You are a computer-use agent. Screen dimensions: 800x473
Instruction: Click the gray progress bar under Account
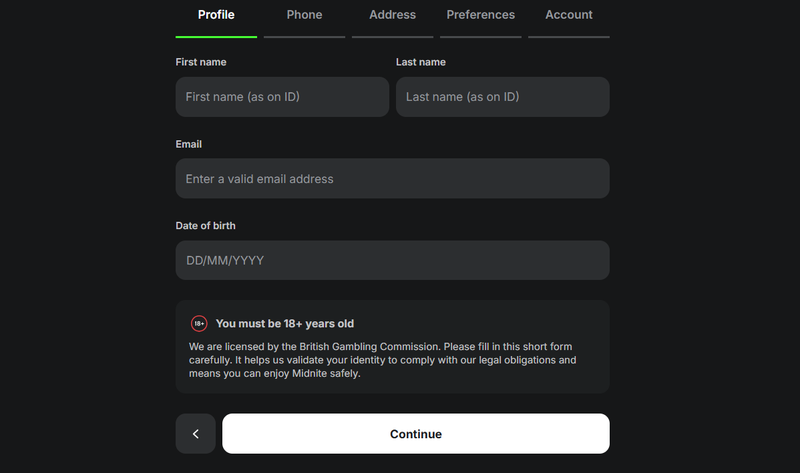(x=569, y=37)
